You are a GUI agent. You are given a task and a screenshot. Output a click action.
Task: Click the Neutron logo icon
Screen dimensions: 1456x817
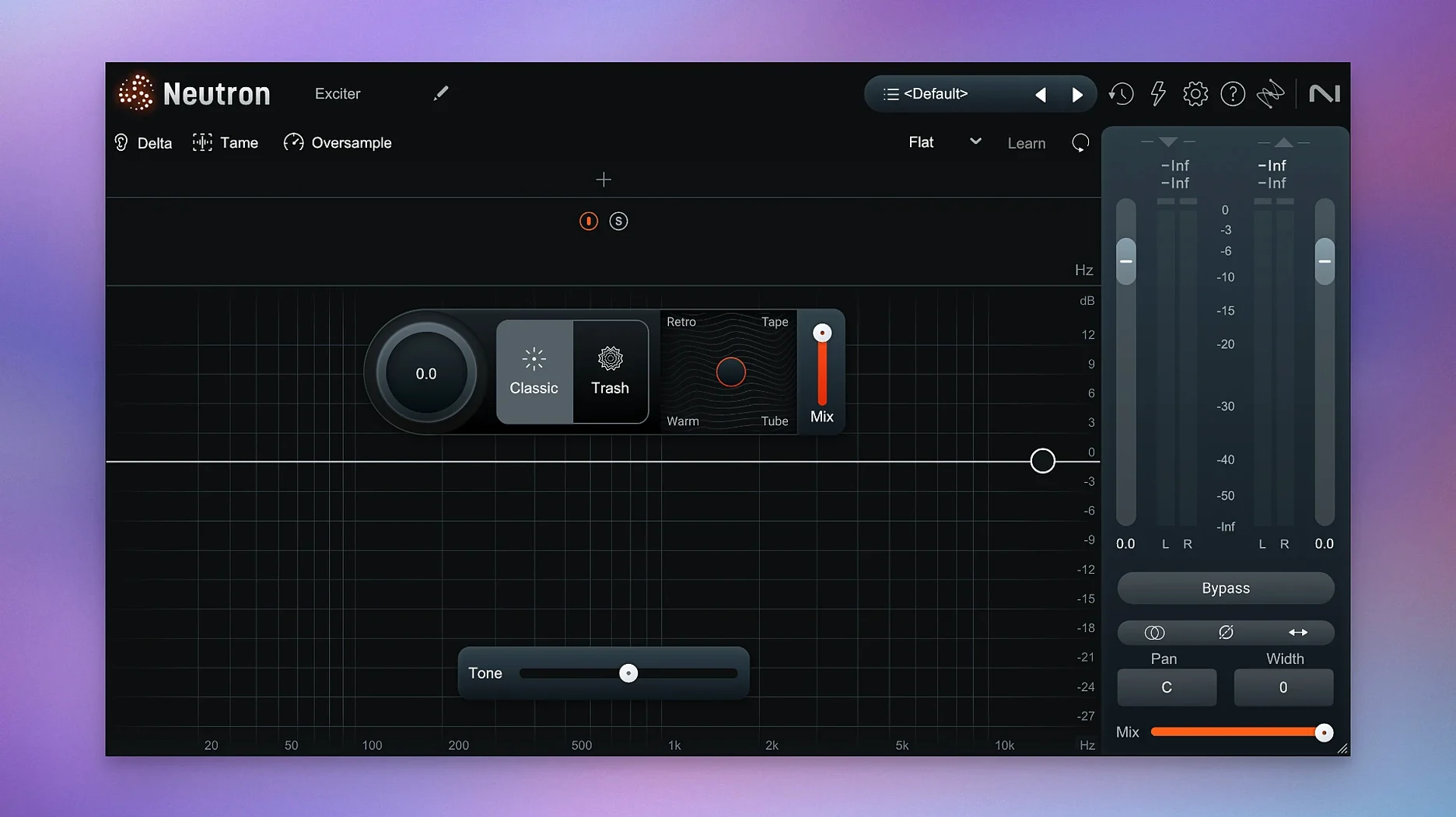(136, 93)
